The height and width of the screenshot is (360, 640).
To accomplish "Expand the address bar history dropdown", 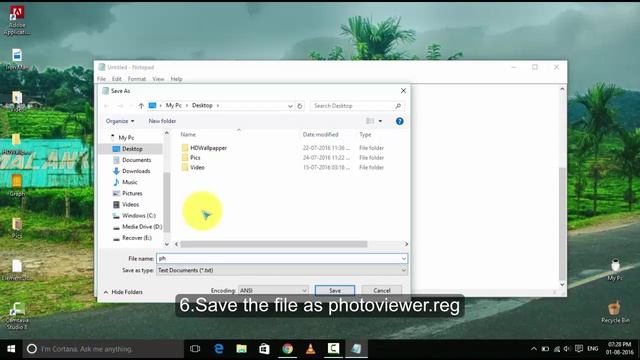I will pos(290,106).
